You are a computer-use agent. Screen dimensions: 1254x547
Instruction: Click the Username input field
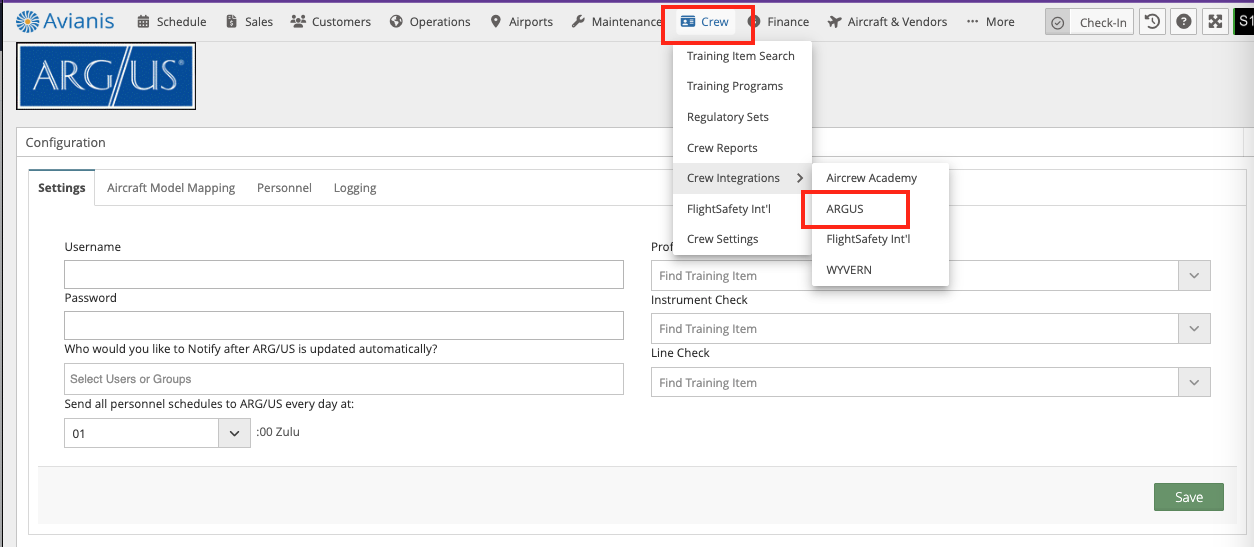343,275
